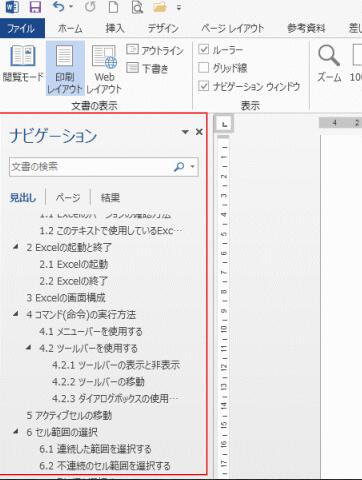
Task: Jump to heading 4.2.1 ツールバーの表示と非表示
Action: tap(116, 365)
